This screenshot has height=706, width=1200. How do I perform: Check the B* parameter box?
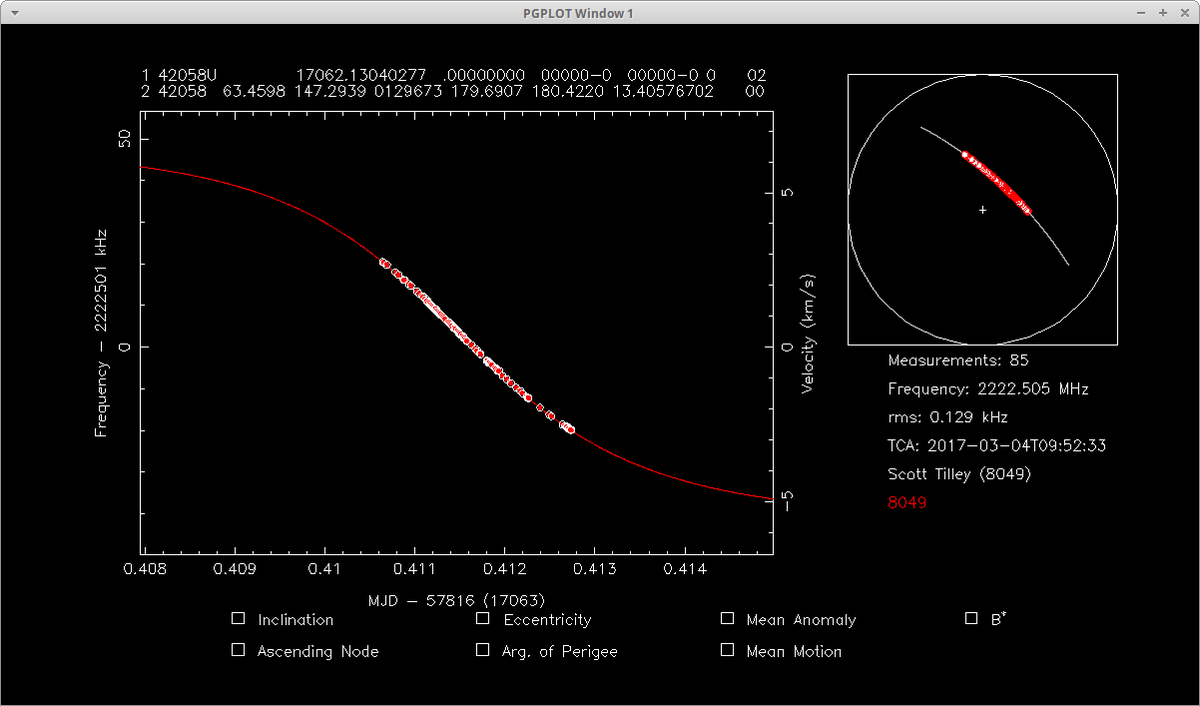[x=971, y=619]
